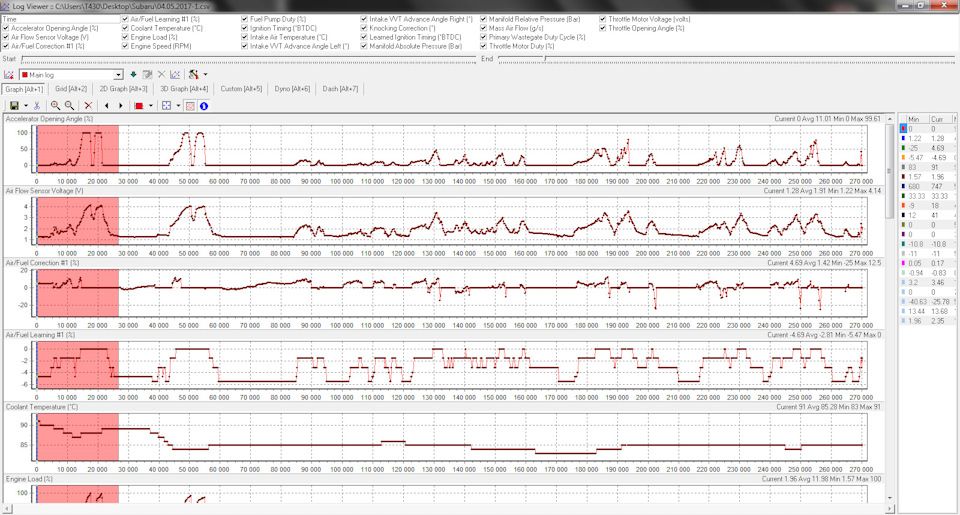Click the horizontal scrollbar right arrow at the bottom
960x515 pixels.
pyautogui.click(x=890, y=509)
